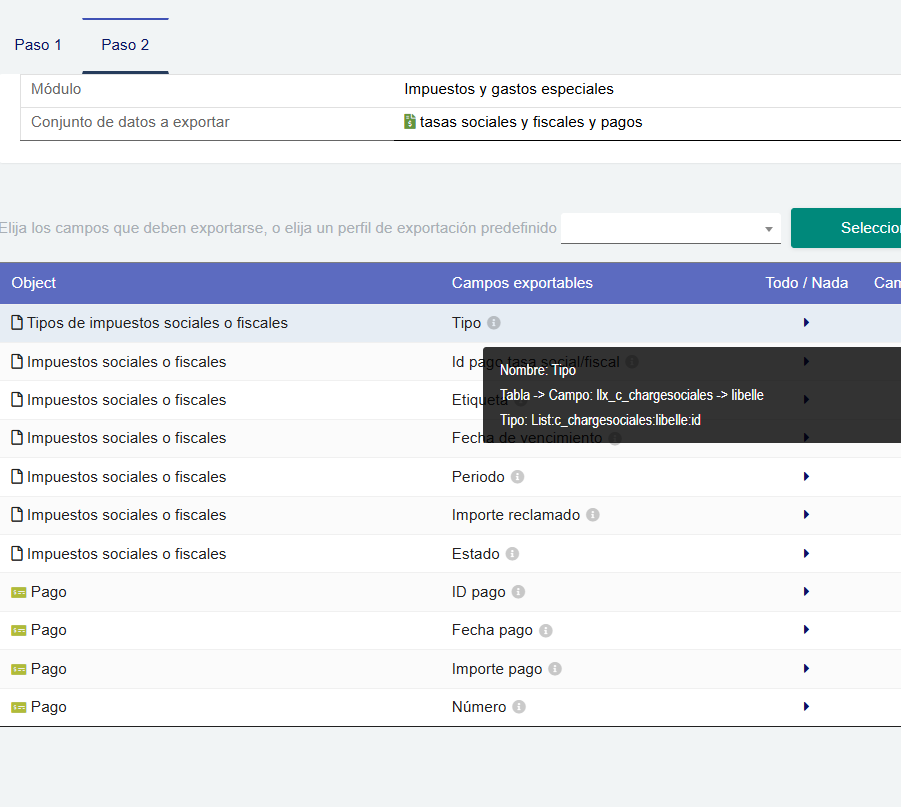Click the info icon beside Periodo

click(x=518, y=477)
